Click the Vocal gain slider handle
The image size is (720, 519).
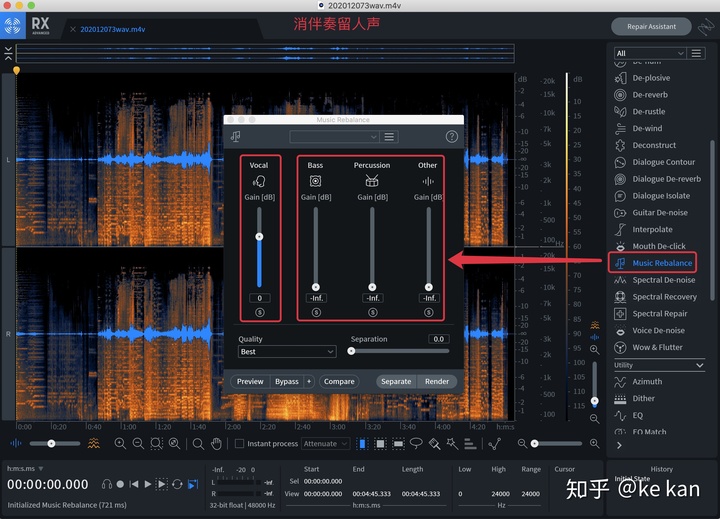click(259, 237)
